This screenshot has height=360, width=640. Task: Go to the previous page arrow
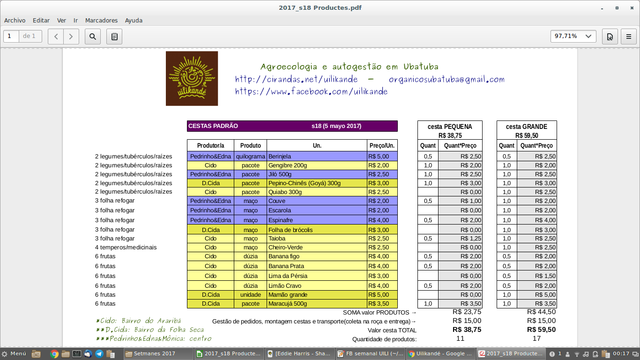click(x=56, y=36)
